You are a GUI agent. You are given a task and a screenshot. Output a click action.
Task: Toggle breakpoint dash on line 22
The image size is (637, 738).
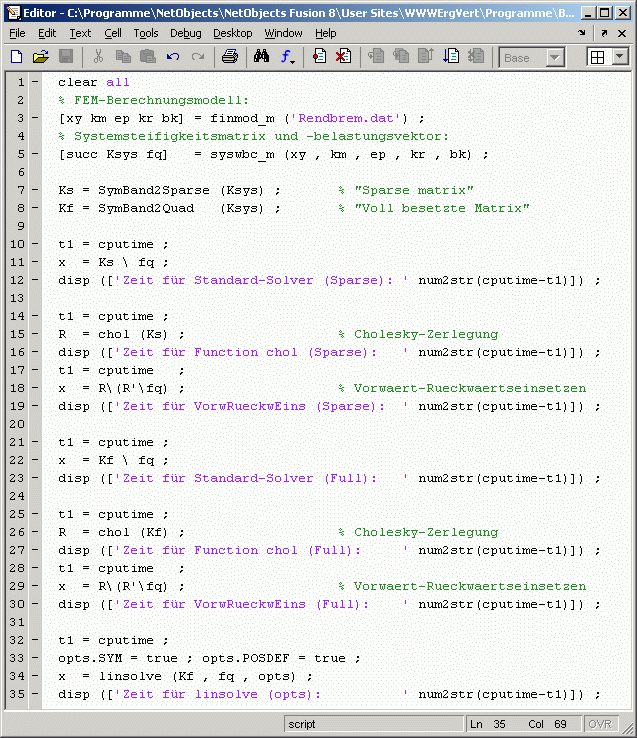[36, 460]
